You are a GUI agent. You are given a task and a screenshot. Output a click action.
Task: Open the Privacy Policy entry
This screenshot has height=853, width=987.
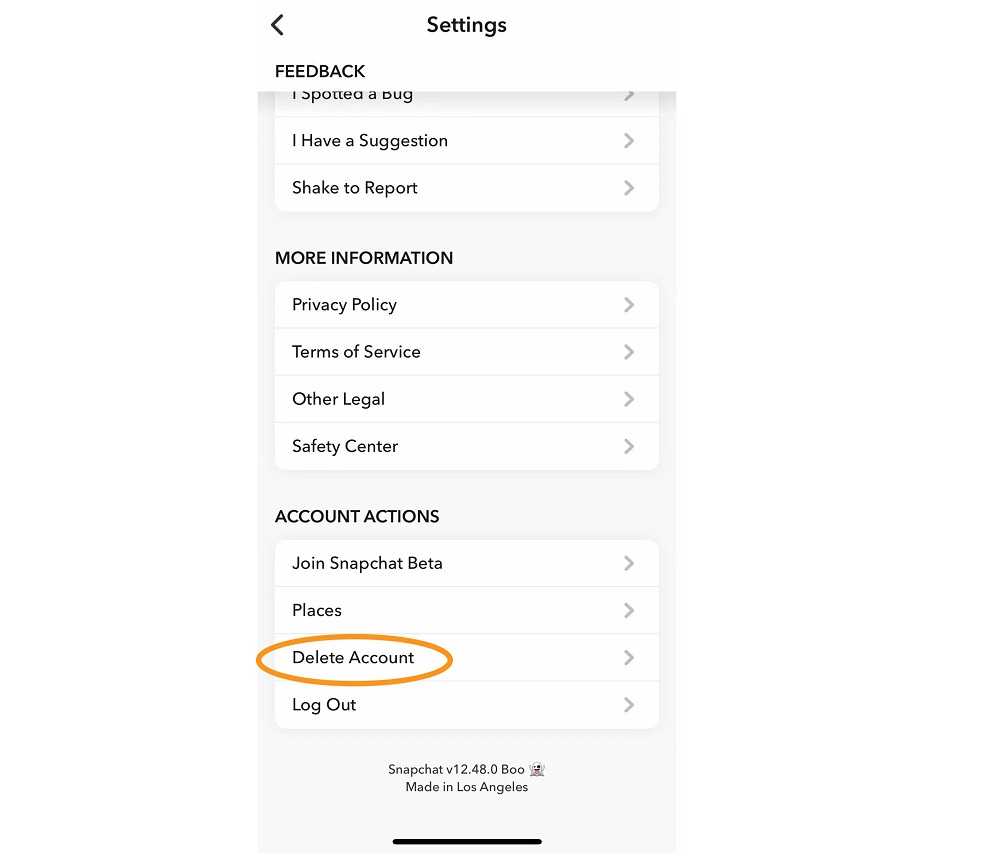click(344, 305)
